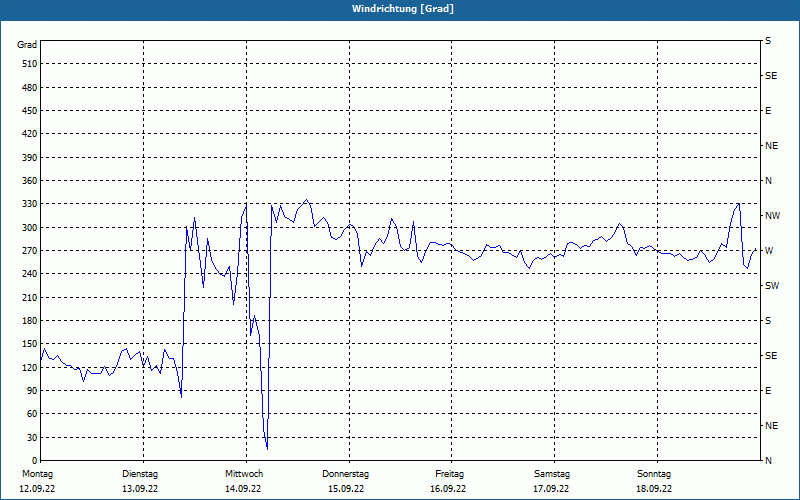Click the 210 degree tick label
The height and width of the screenshot is (500, 800).
coord(30,297)
